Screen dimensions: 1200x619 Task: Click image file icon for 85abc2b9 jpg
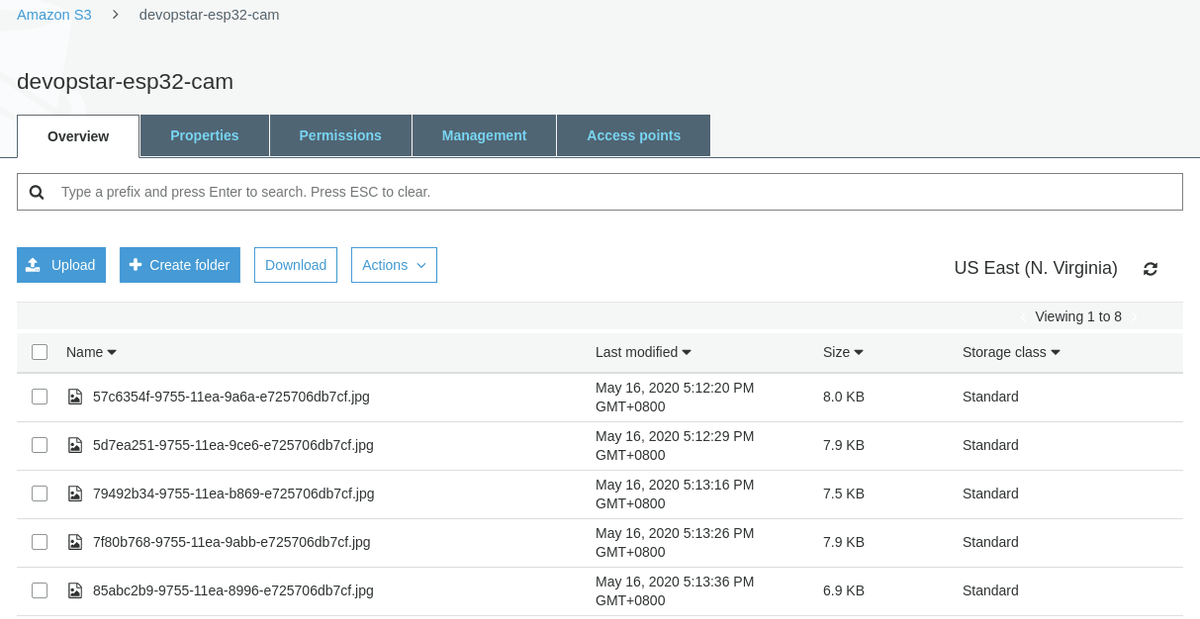point(75,591)
